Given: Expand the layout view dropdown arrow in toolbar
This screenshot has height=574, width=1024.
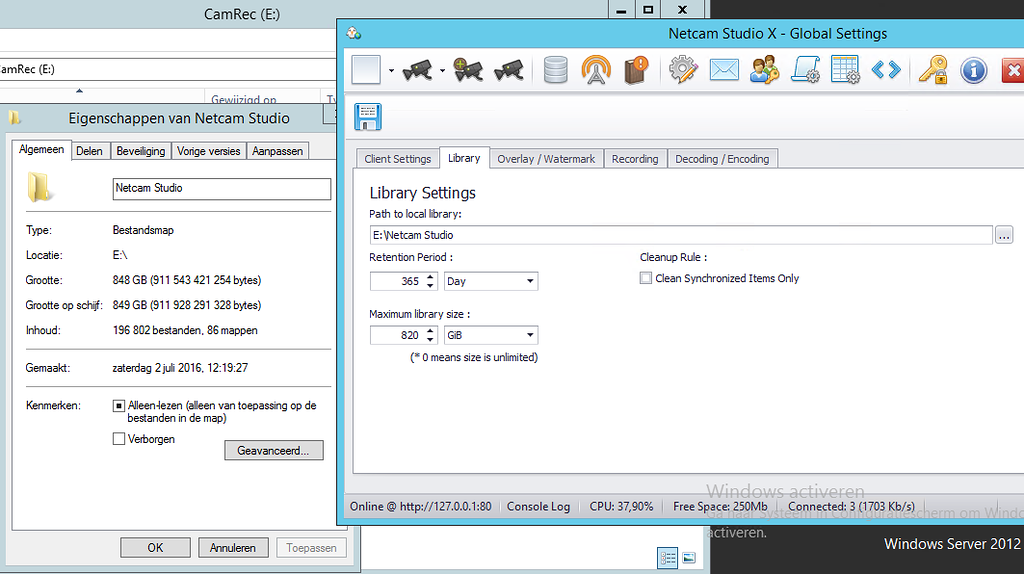Looking at the screenshot, I should coord(391,71).
